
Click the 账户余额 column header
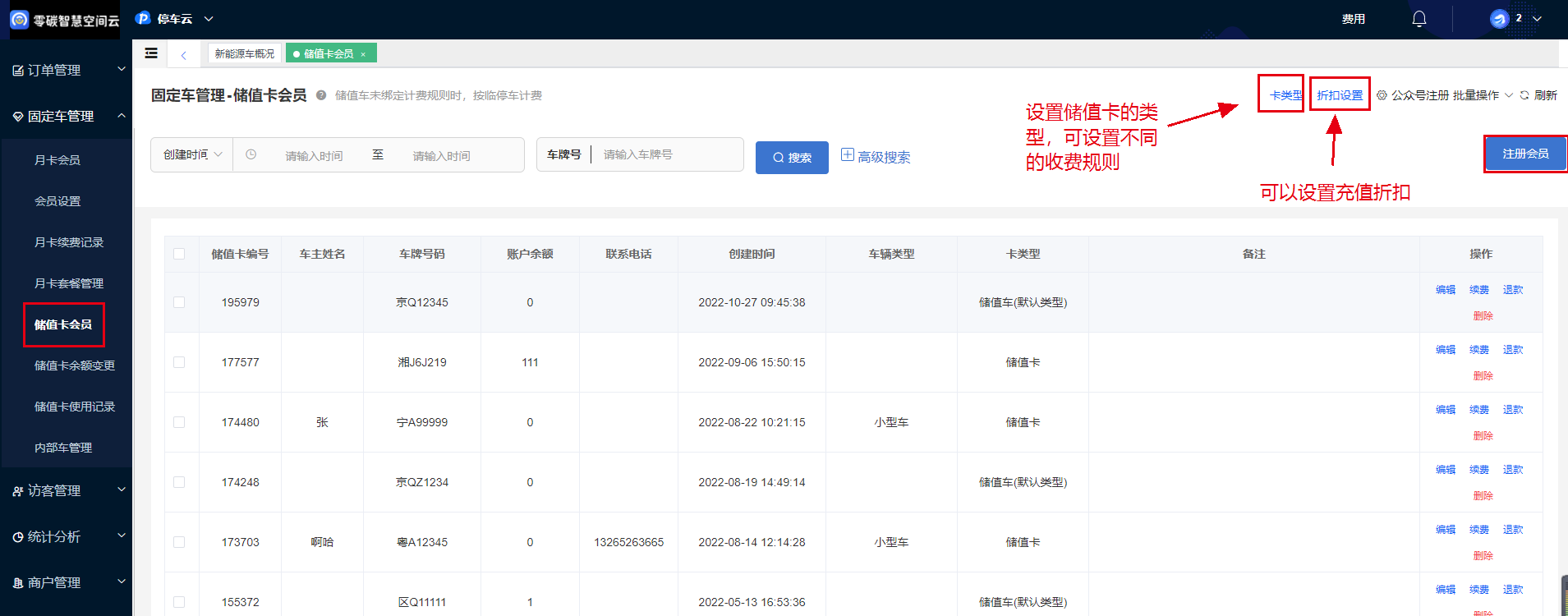click(x=530, y=254)
